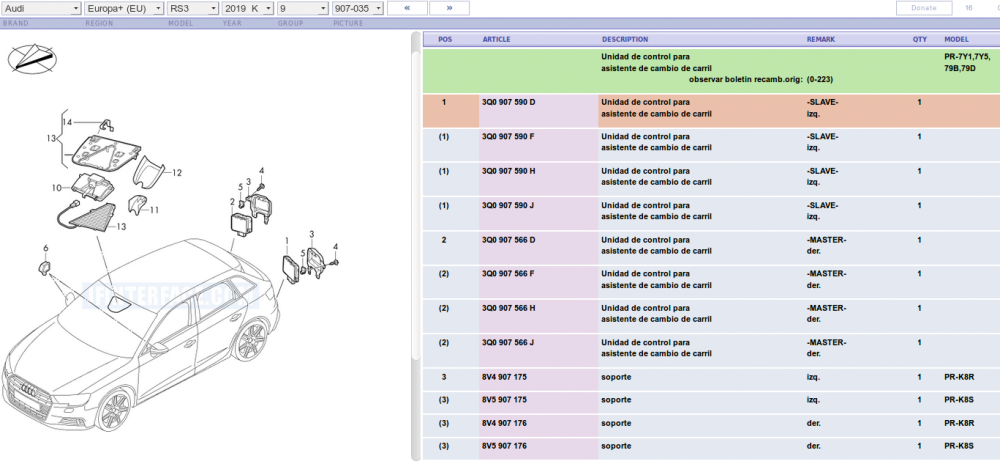The width and height of the screenshot is (1000, 464).
Task: Click PR-K8R model in 8V4 907 175 row
Action: pyautogui.click(x=959, y=377)
